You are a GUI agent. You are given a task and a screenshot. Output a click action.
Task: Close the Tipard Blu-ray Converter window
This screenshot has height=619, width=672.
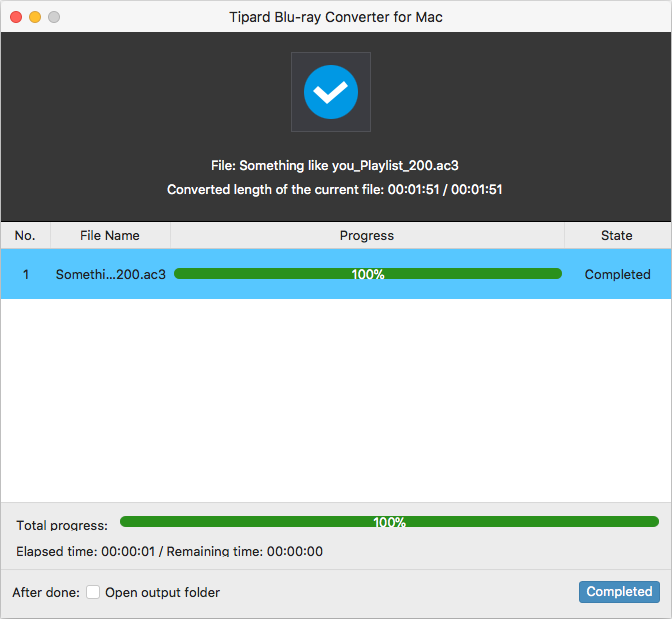click(x=15, y=17)
